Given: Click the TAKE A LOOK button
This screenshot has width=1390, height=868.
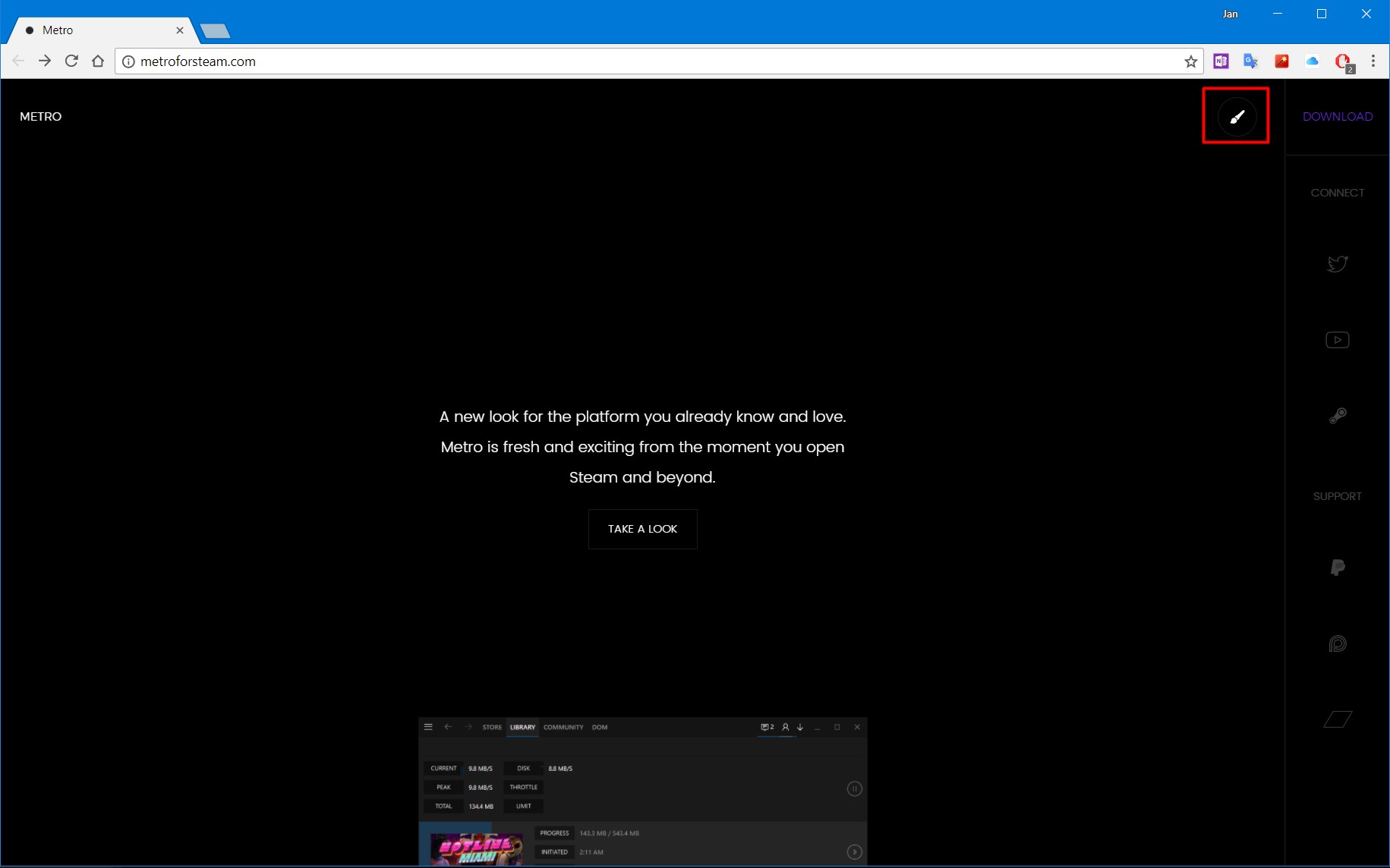Looking at the screenshot, I should [x=642, y=529].
